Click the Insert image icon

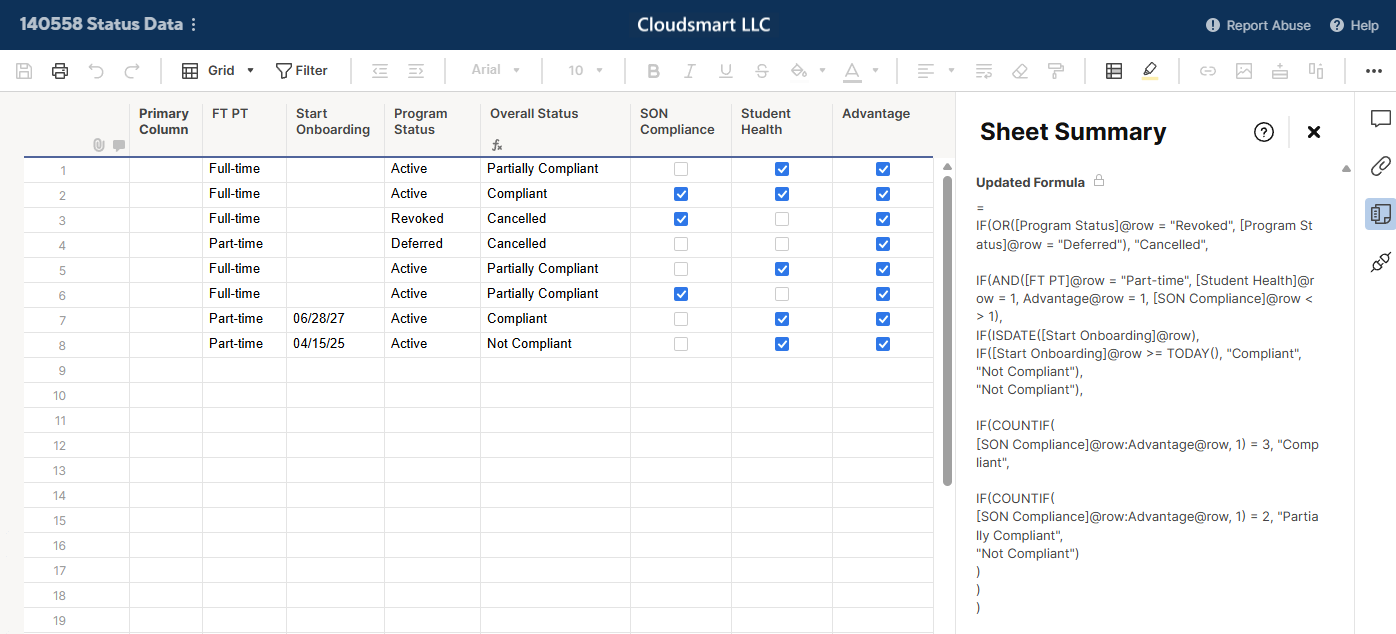coord(1244,71)
